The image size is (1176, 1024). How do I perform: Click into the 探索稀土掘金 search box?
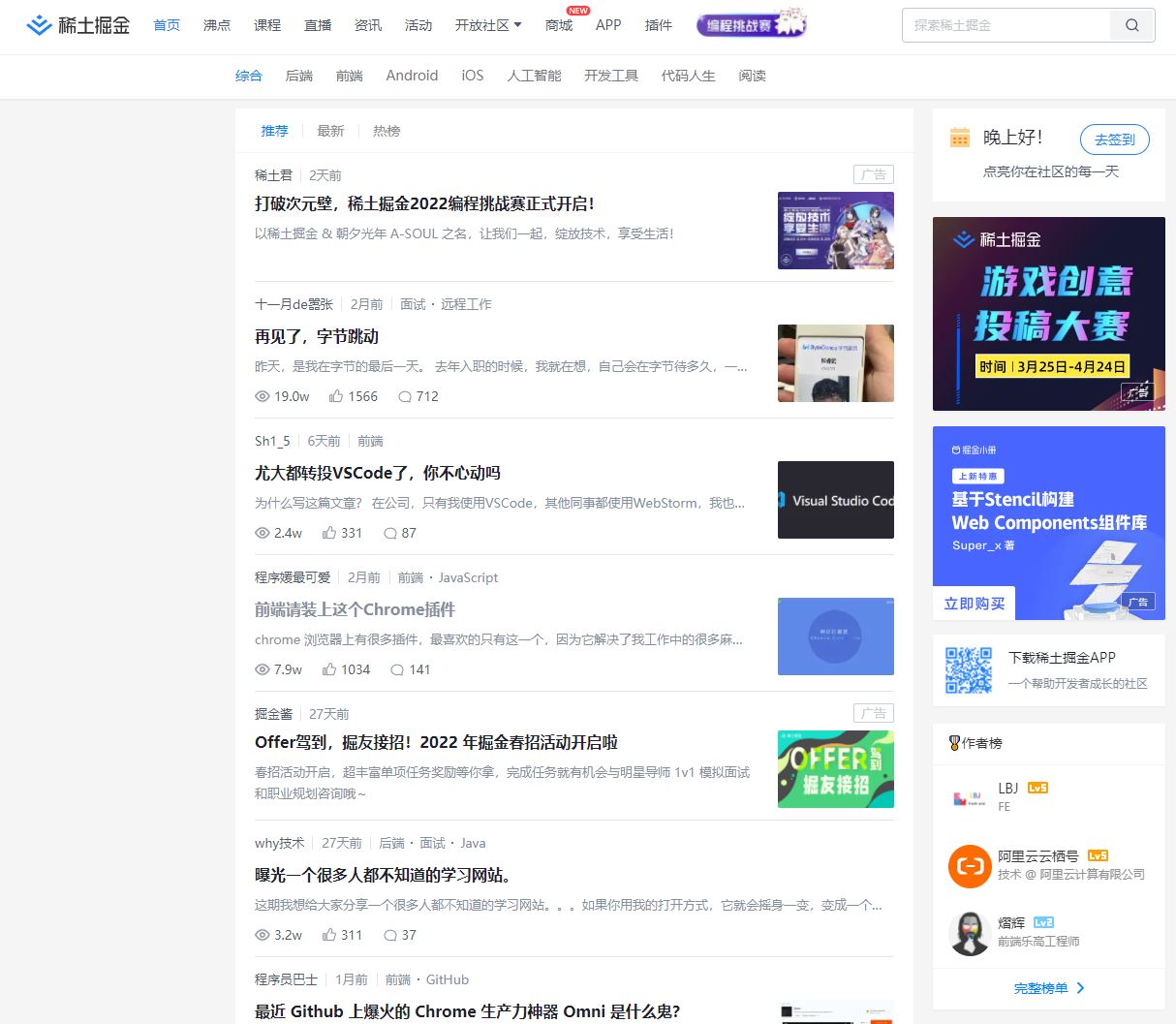[x=1007, y=25]
